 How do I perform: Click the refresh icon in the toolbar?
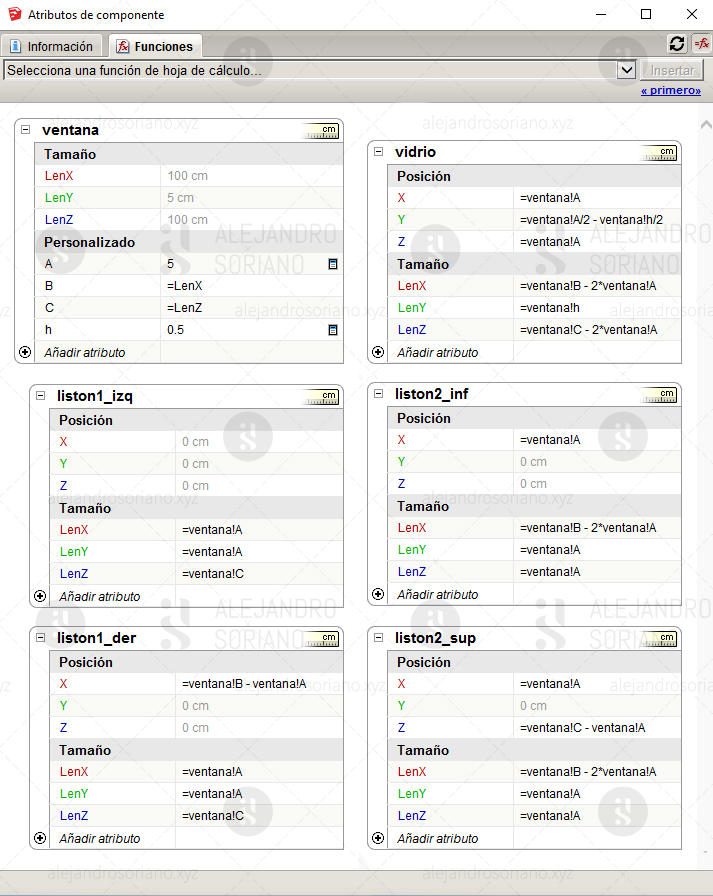click(x=677, y=44)
